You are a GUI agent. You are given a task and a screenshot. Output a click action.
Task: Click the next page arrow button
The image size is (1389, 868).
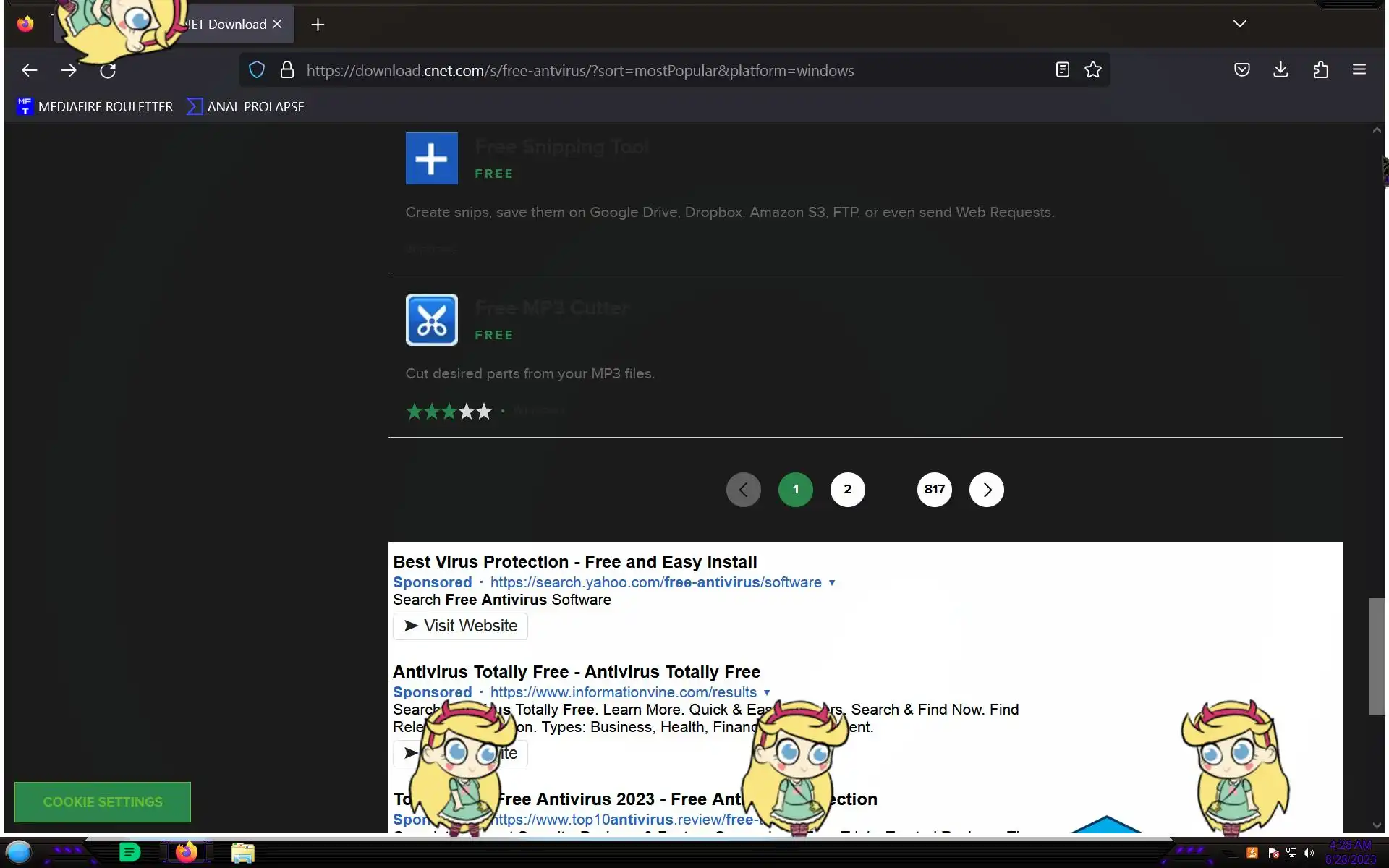(986, 490)
